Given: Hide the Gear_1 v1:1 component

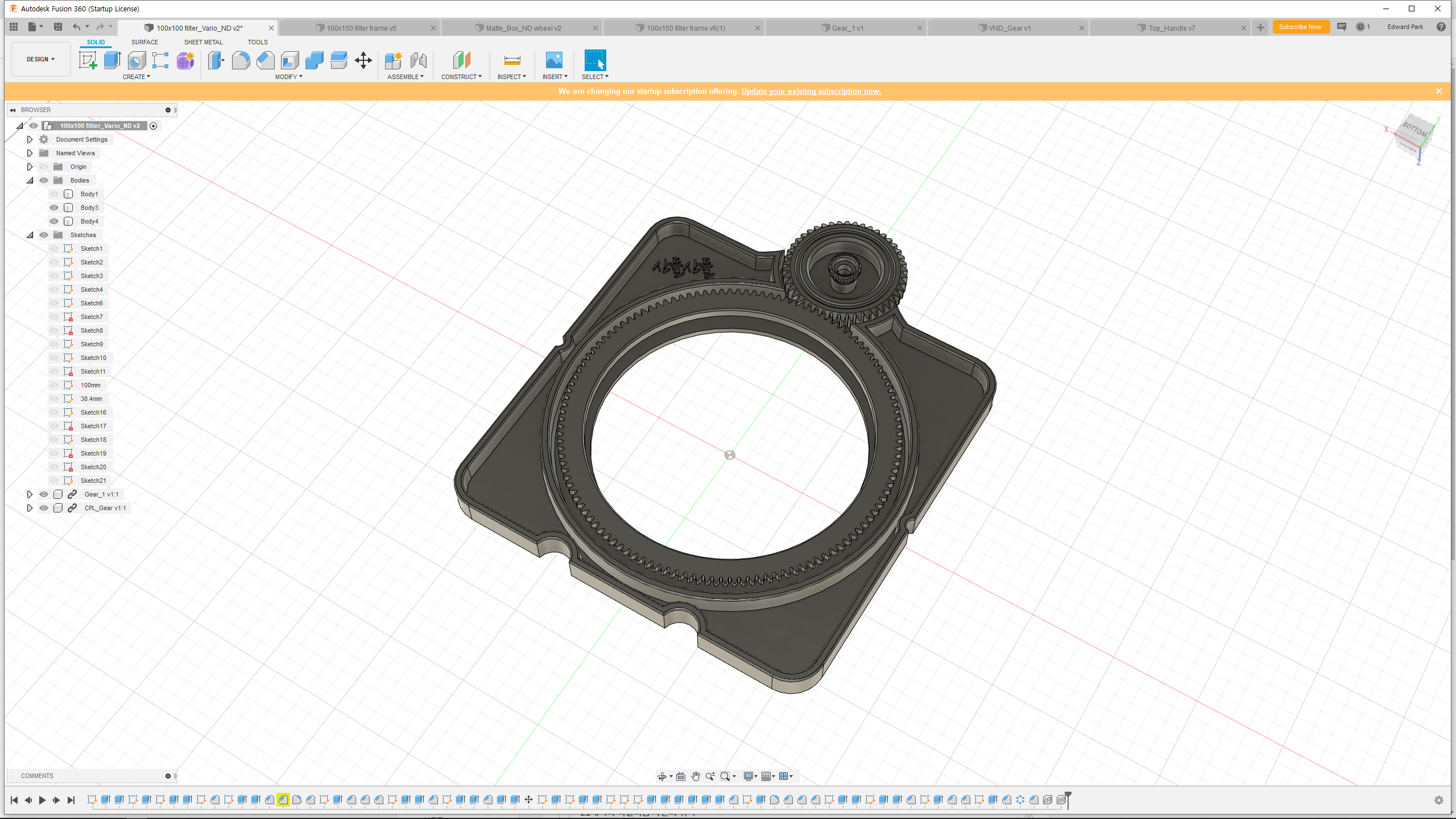Looking at the screenshot, I should pos(44,494).
